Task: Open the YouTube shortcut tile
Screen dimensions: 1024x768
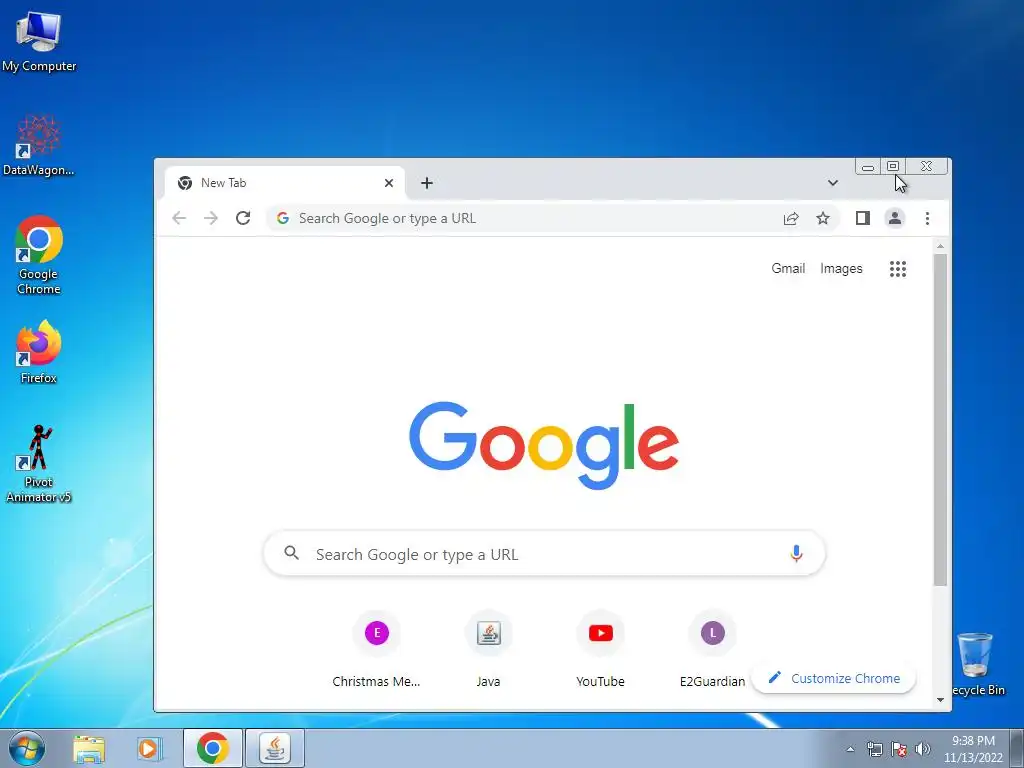Action: click(x=600, y=649)
